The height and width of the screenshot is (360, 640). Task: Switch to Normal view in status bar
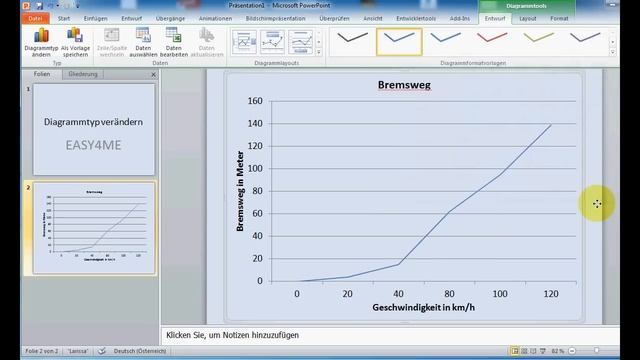click(x=515, y=351)
